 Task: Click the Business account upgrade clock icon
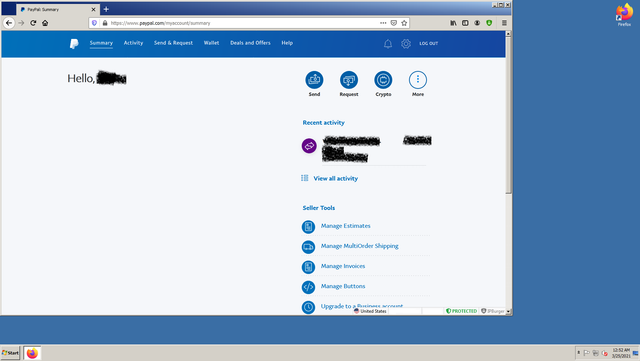point(308,307)
